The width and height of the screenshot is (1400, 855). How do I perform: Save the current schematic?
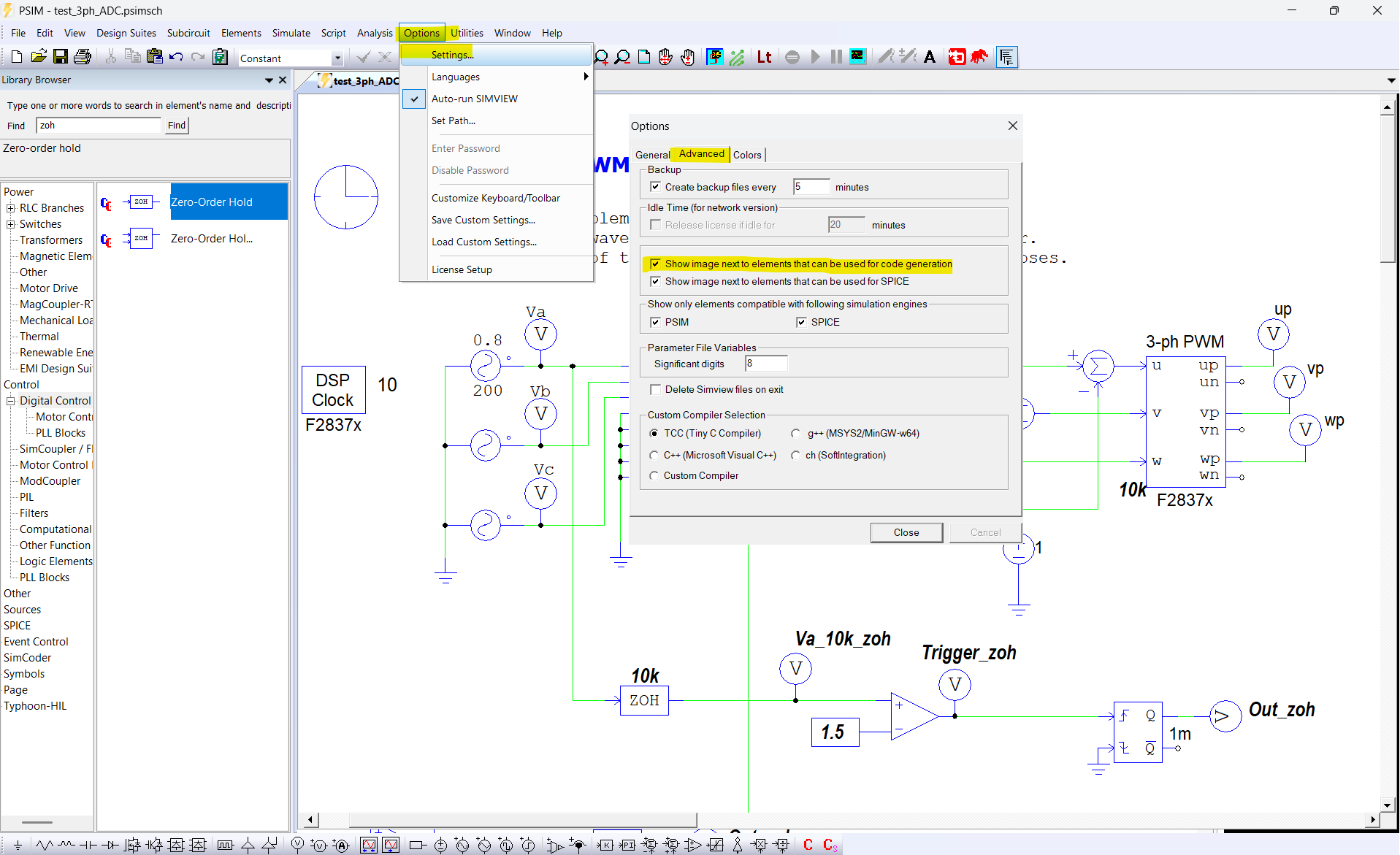coord(61,57)
